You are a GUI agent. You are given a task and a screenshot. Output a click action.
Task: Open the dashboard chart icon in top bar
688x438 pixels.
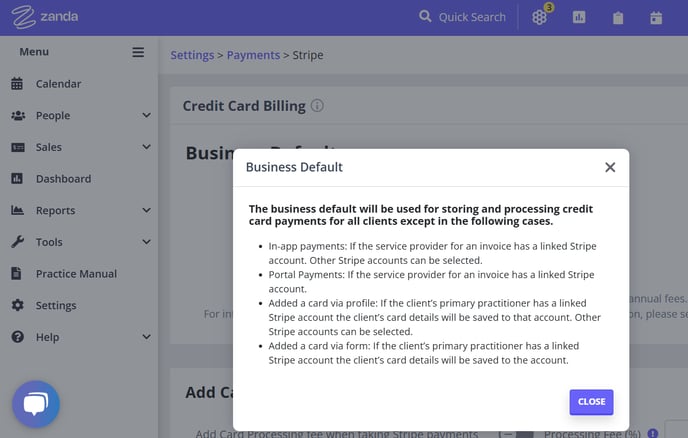[x=579, y=17]
